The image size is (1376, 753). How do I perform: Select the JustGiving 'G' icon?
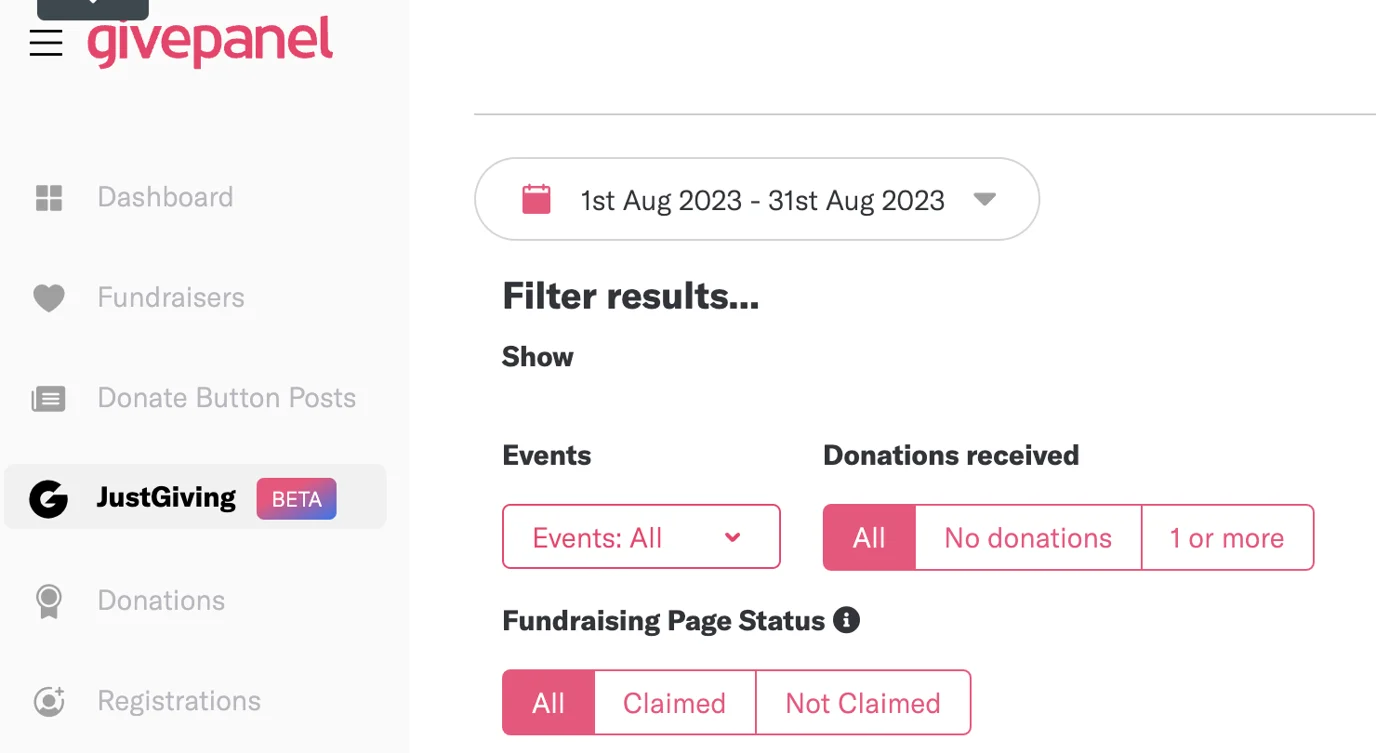click(x=48, y=498)
